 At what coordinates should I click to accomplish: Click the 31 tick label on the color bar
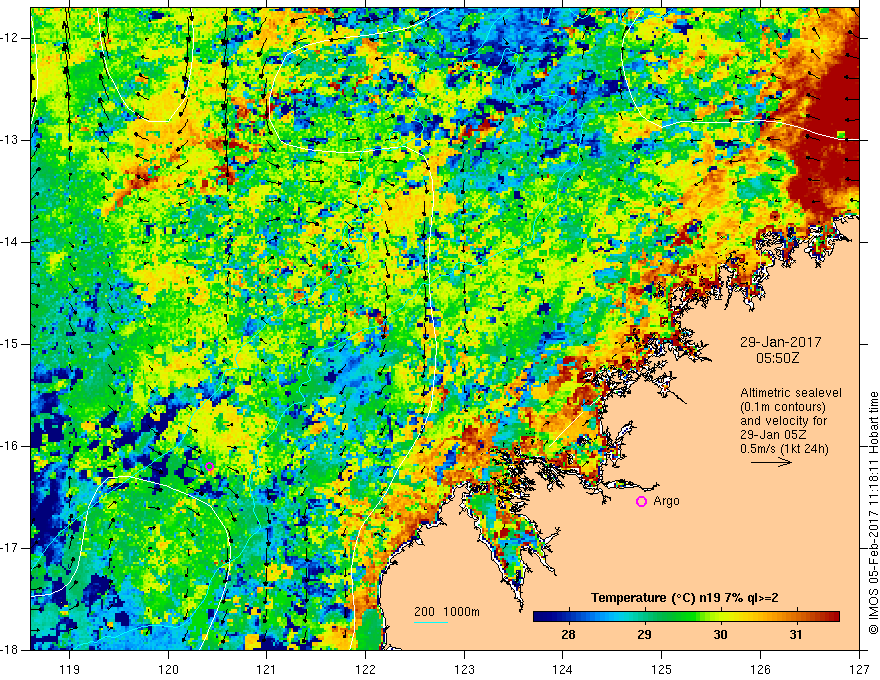point(796,635)
